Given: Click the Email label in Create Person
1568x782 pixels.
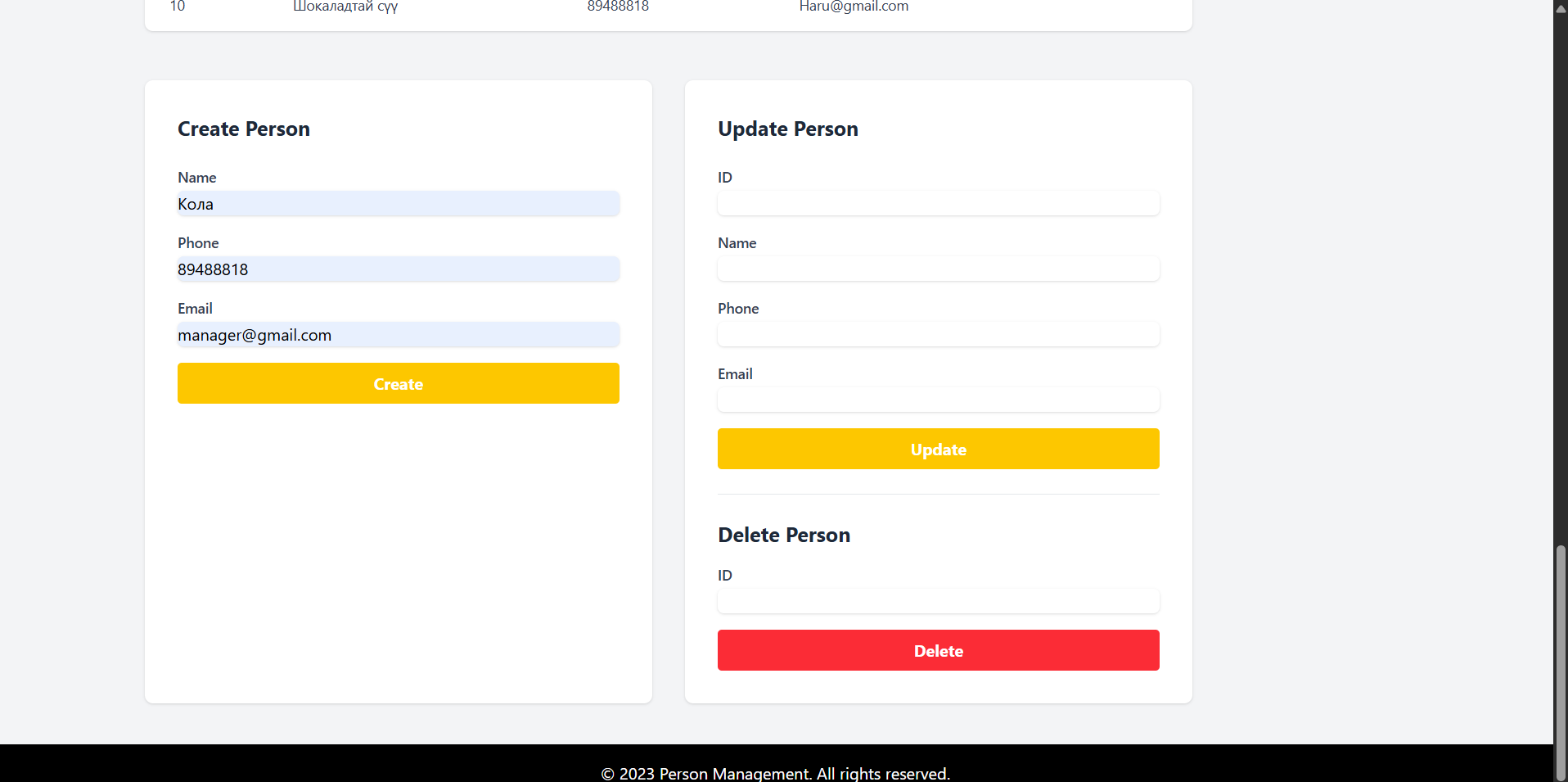Looking at the screenshot, I should [195, 309].
